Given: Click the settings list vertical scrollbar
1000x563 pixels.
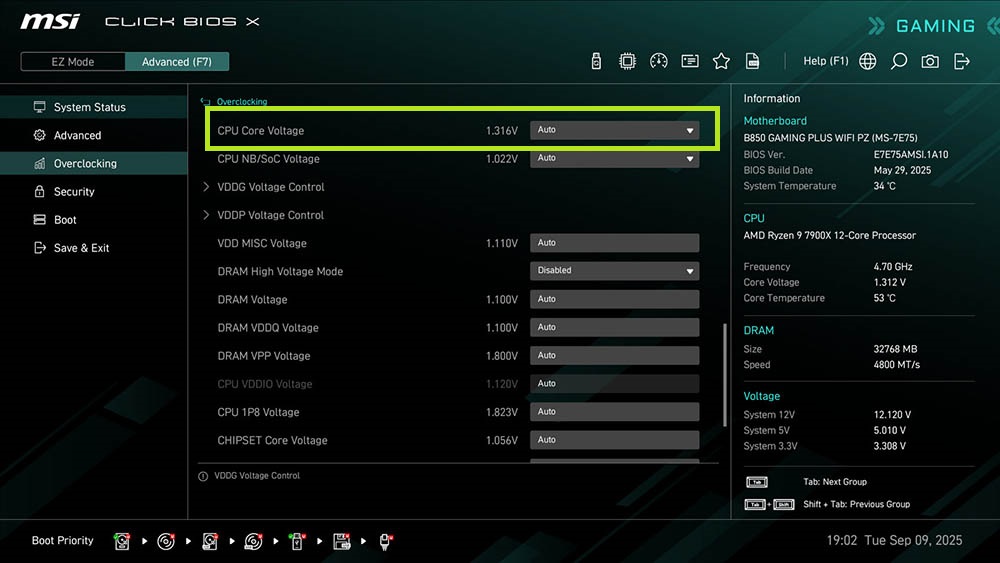Looking at the screenshot, I should (x=724, y=376).
